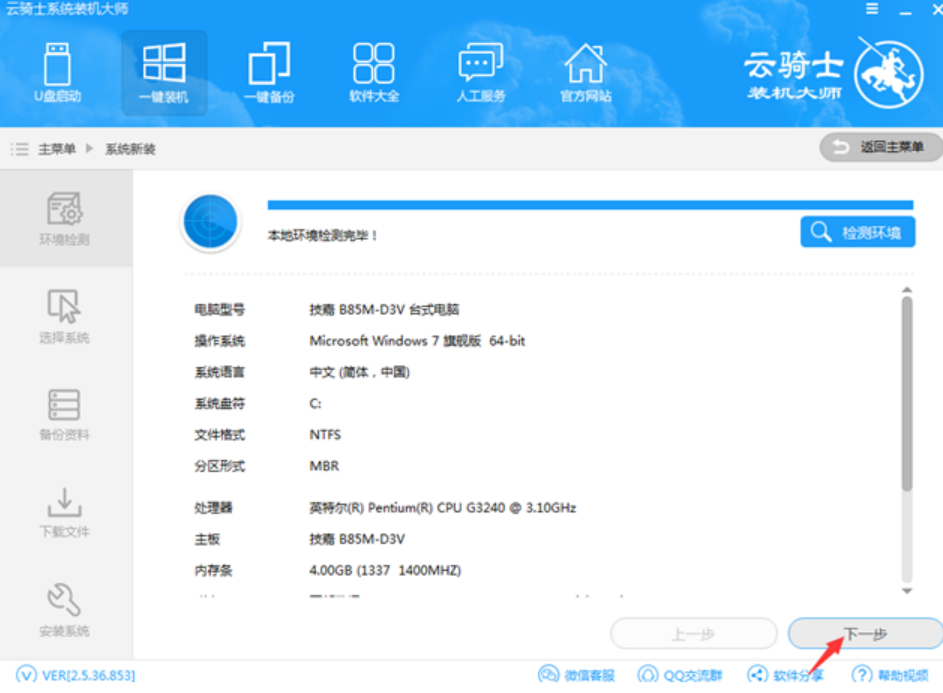Open 微信客服 in the bottom bar
Viewport: 943px width, 693px height.
pos(577,676)
